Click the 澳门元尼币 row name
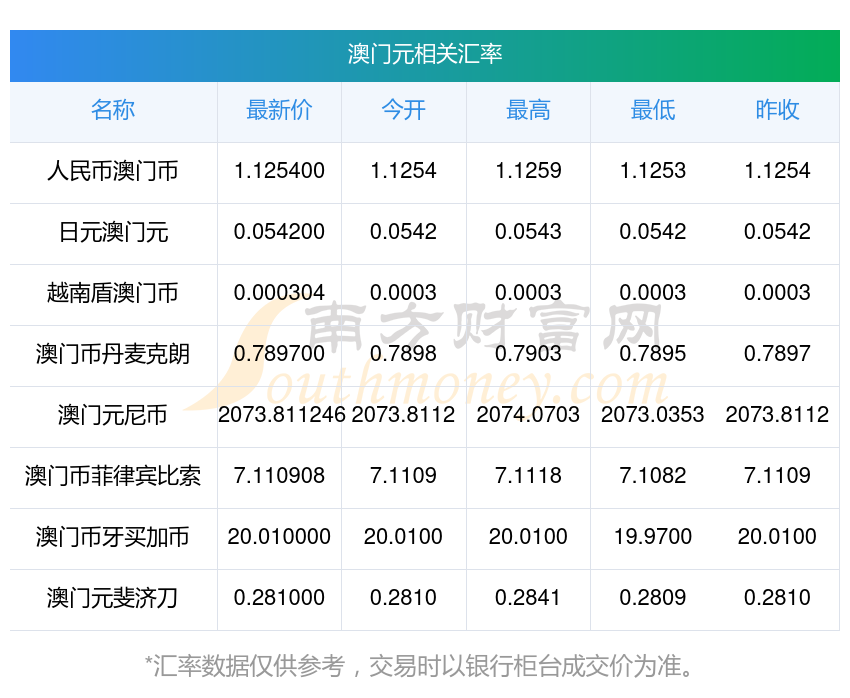The height and width of the screenshot is (698, 850). 113,415
